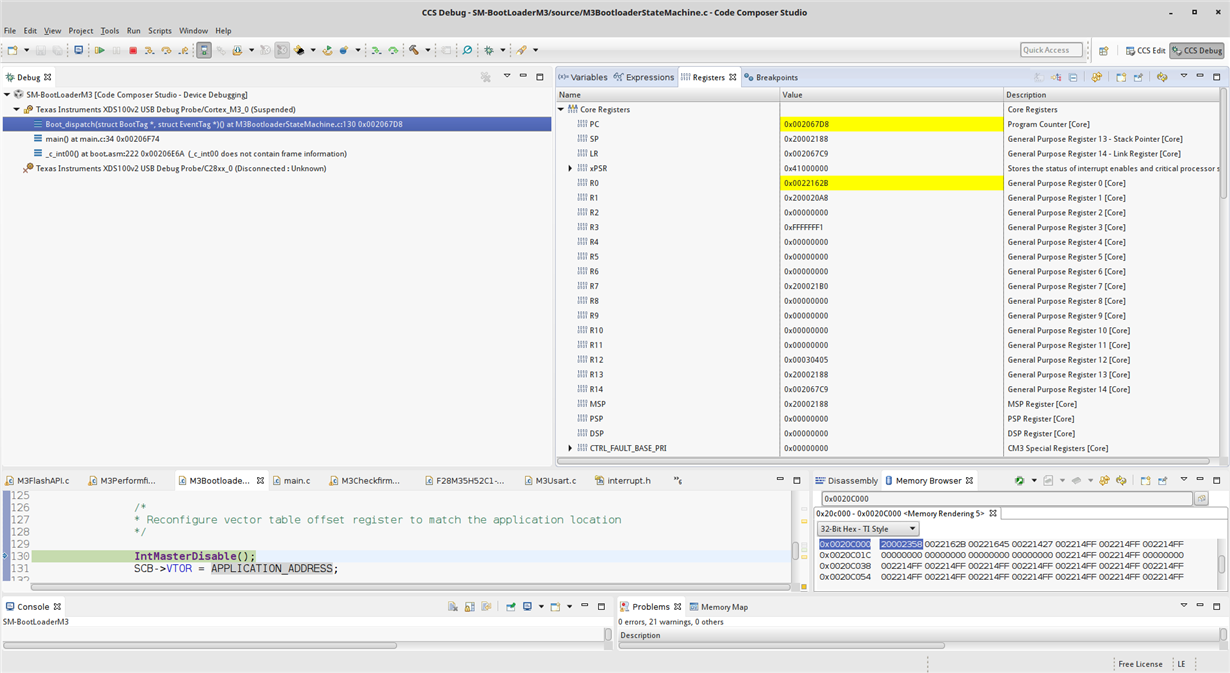Image resolution: width=1230 pixels, height=673 pixels.
Task: Expand the CTRL_FAULT_BASE_PRI register
Action: pos(571,448)
